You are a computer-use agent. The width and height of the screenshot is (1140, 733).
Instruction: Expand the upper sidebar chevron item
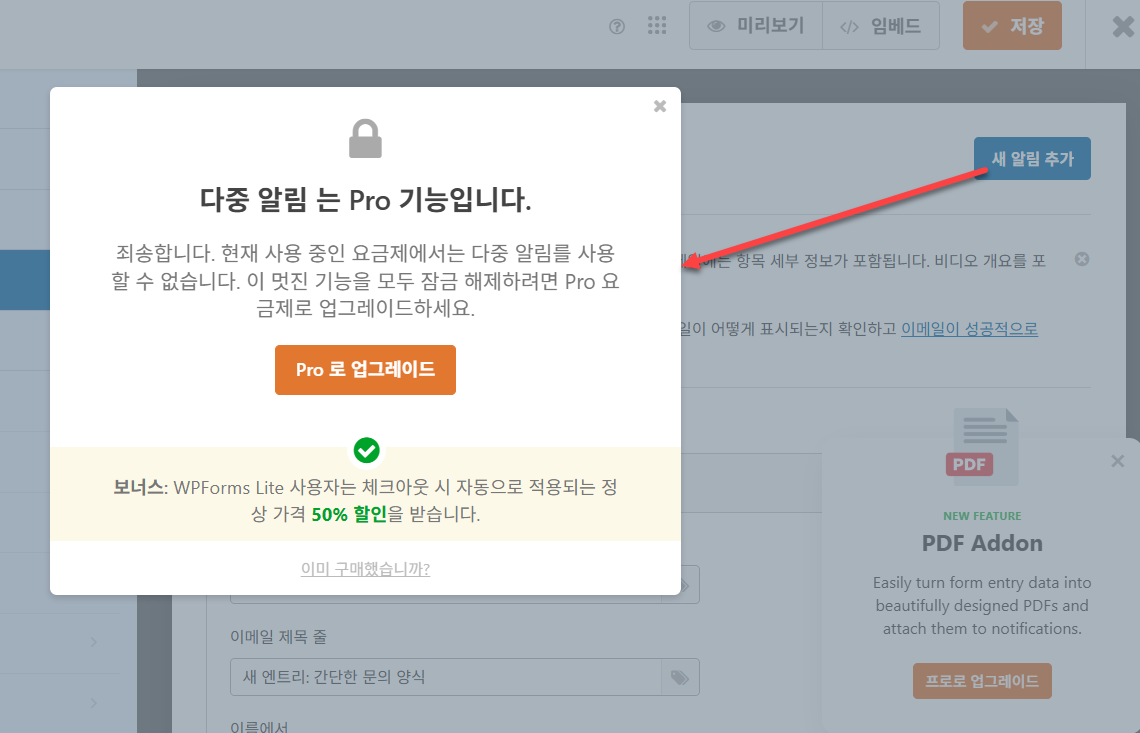(x=94, y=642)
